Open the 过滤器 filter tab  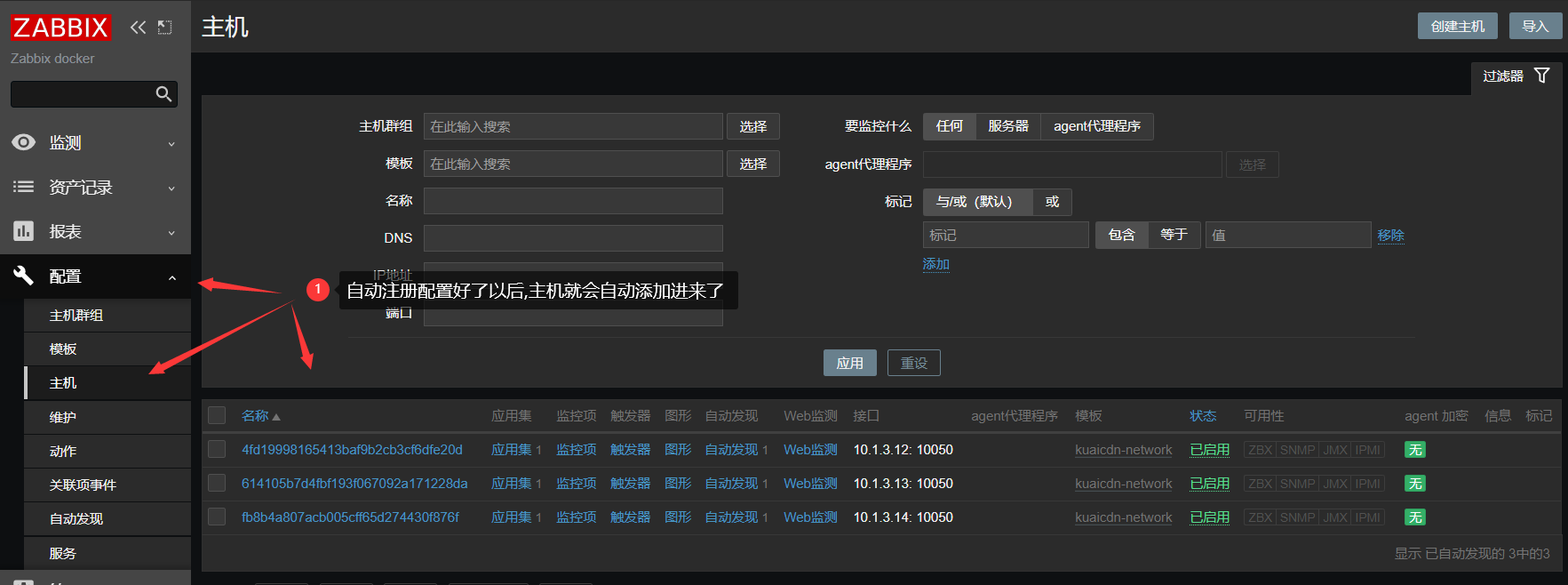point(1516,76)
